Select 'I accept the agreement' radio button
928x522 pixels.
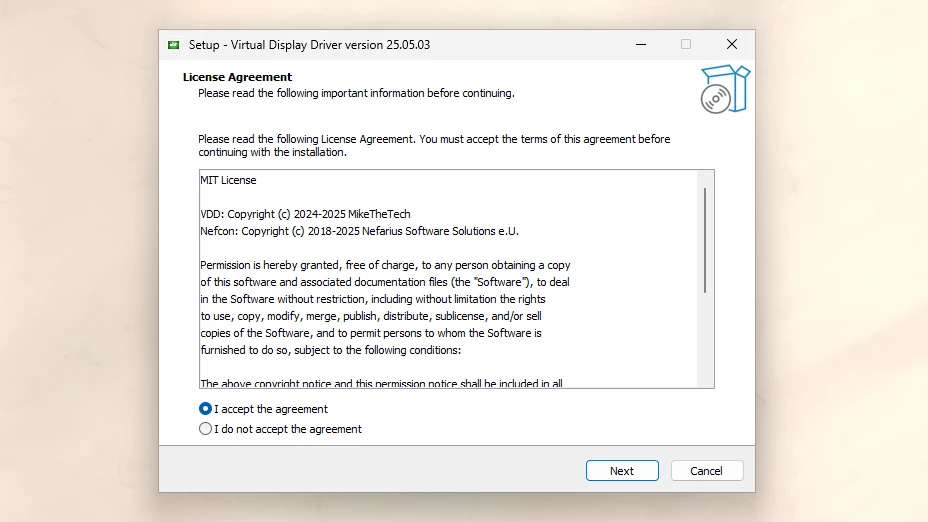pyautogui.click(x=206, y=409)
